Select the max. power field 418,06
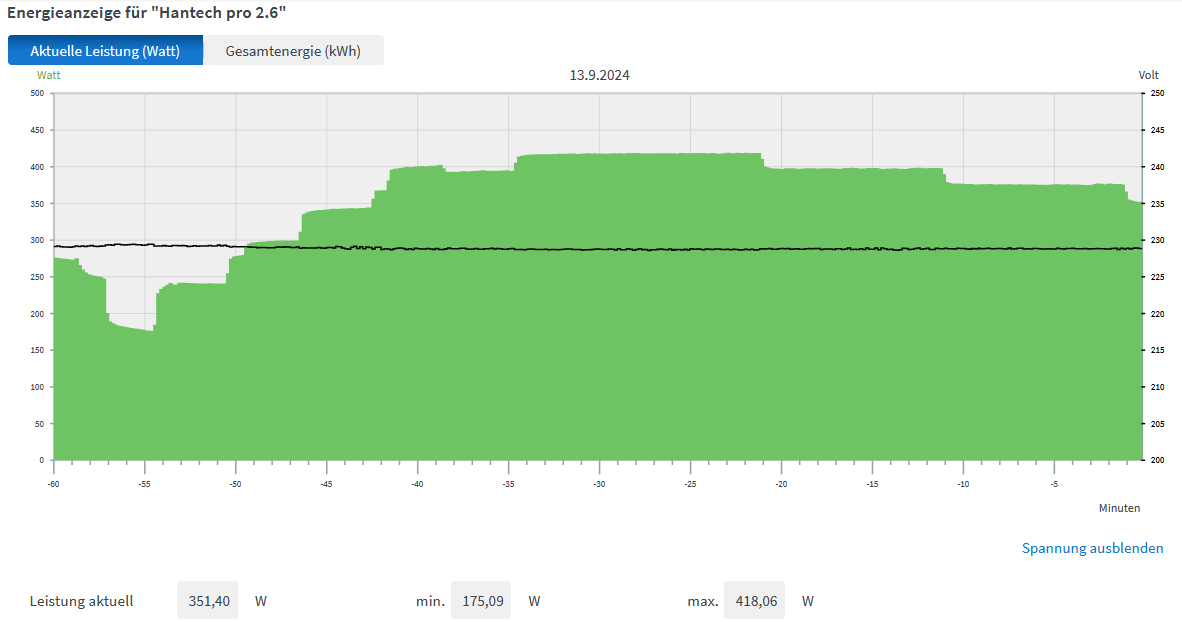The image size is (1182, 622). click(754, 601)
